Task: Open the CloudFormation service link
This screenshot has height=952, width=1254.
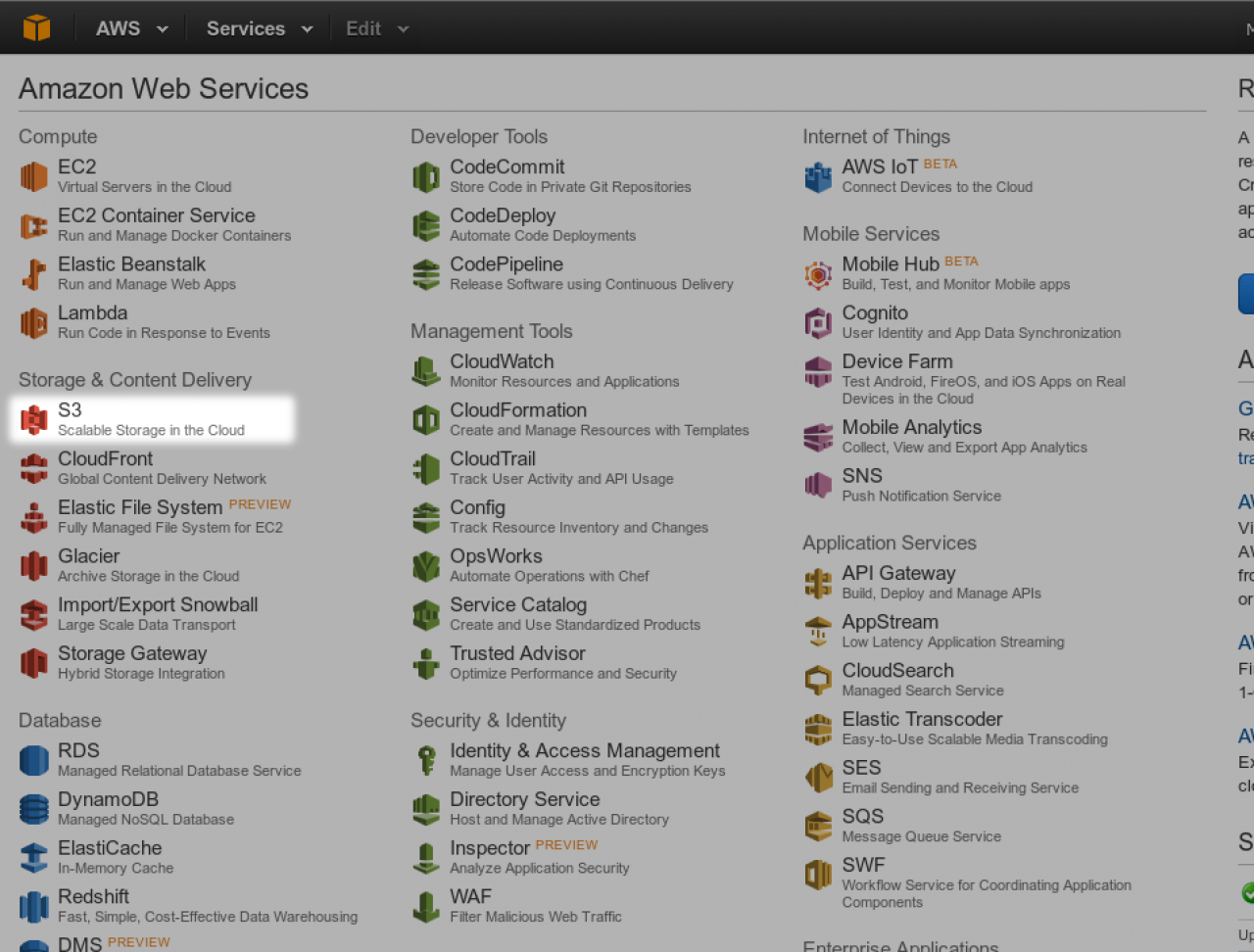Action: point(518,410)
